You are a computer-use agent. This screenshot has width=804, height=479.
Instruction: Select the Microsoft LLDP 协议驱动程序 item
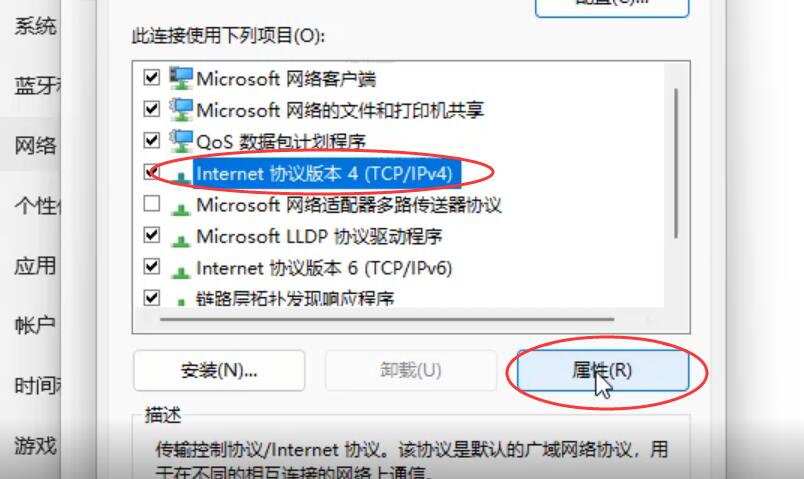point(319,236)
